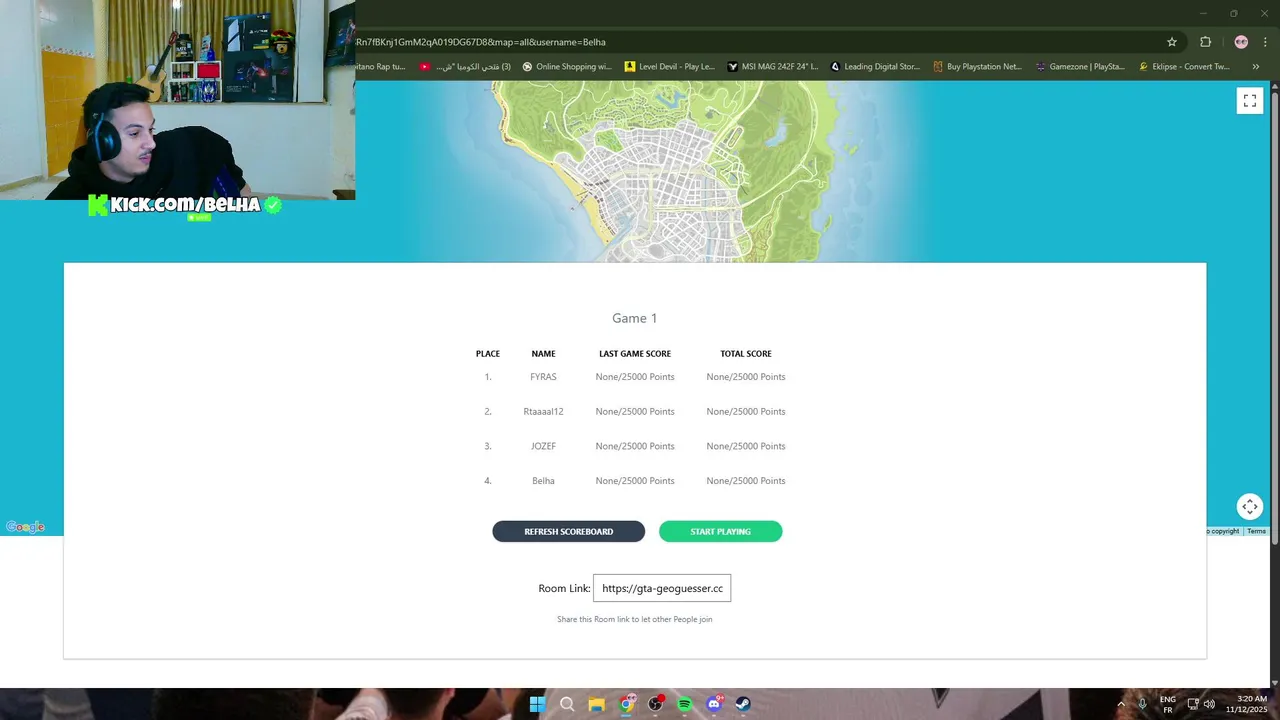Toggle fullscreen map view icon
The image size is (1280, 720).
(x=1249, y=100)
